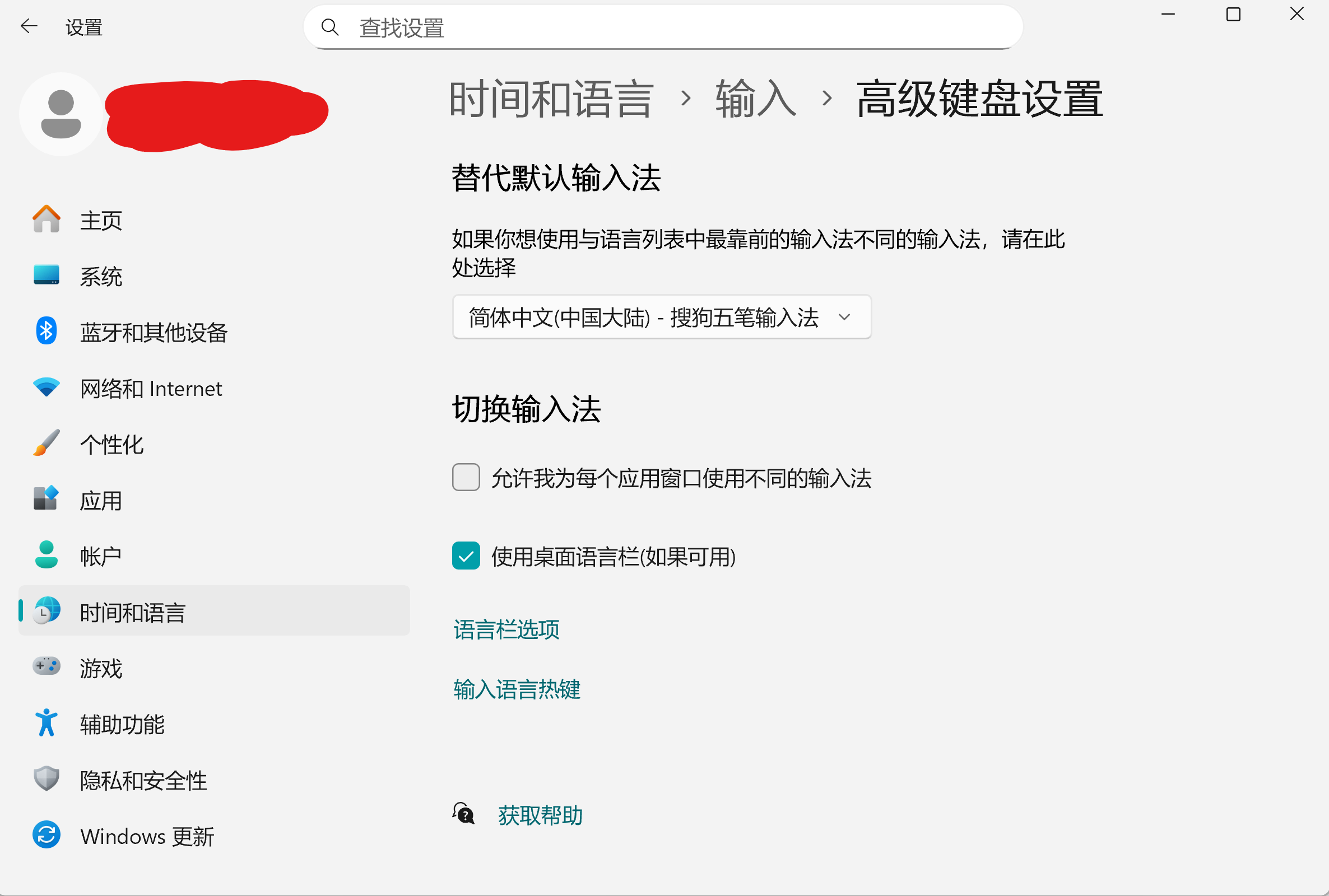Click the search magnifier icon
Viewport: 1329px width, 896px height.
pos(330,27)
